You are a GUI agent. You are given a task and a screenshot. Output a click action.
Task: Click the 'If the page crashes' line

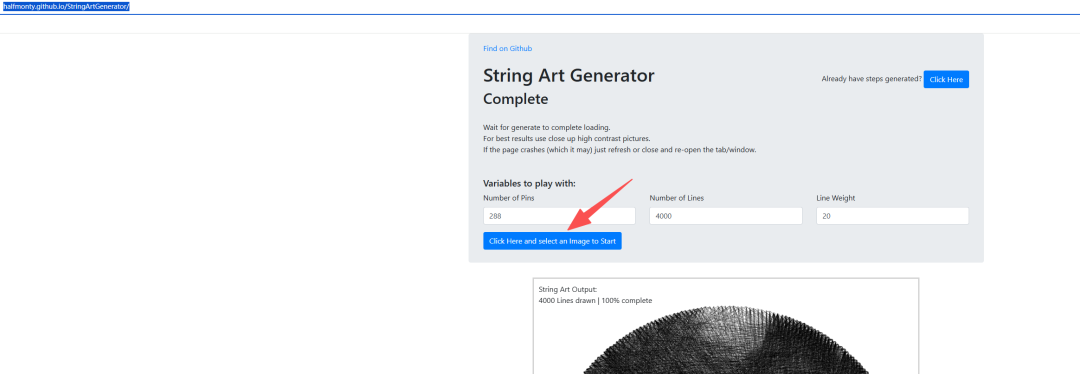(x=619, y=149)
